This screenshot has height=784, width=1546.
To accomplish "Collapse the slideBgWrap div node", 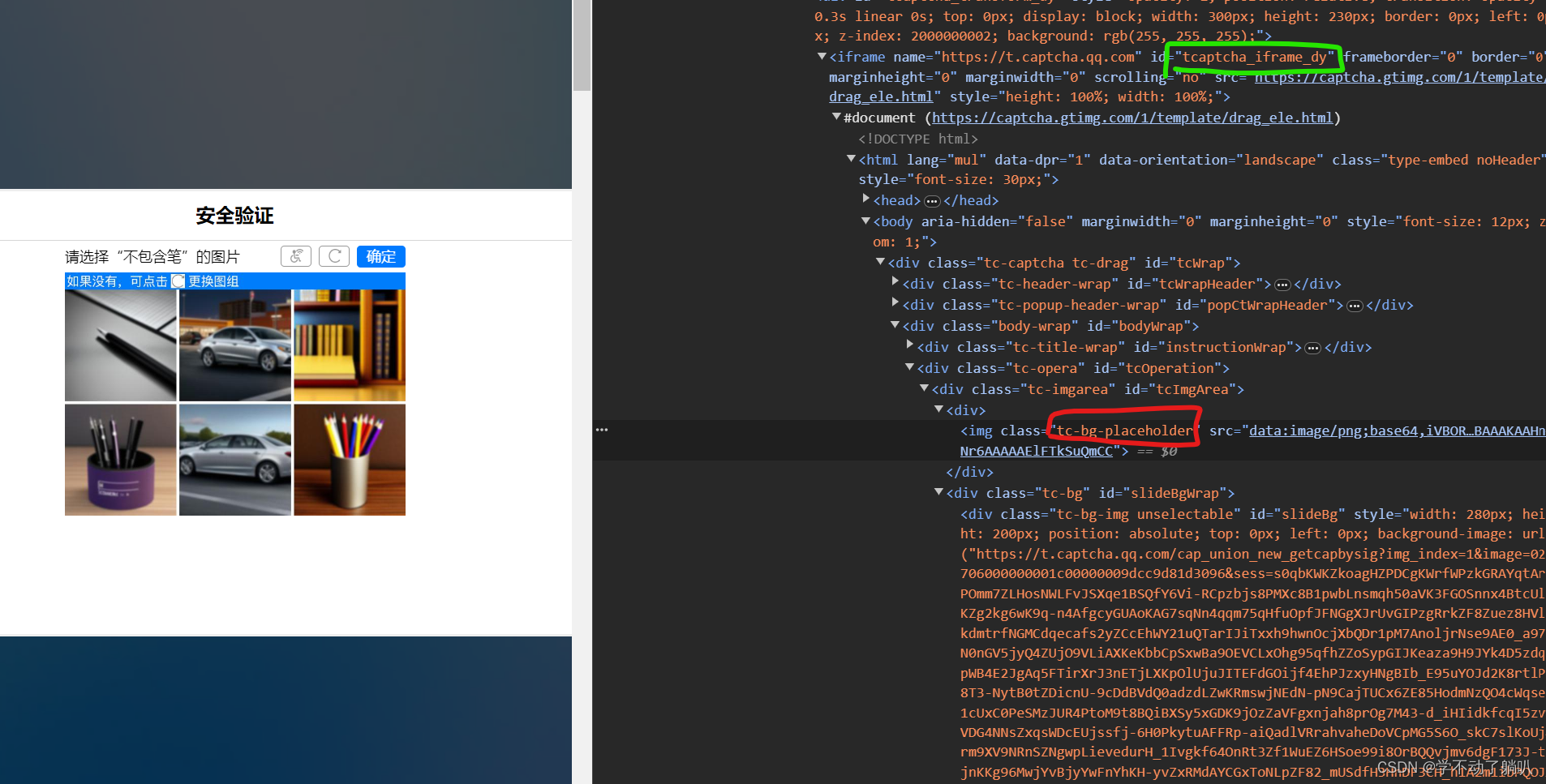I will [x=938, y=493].
